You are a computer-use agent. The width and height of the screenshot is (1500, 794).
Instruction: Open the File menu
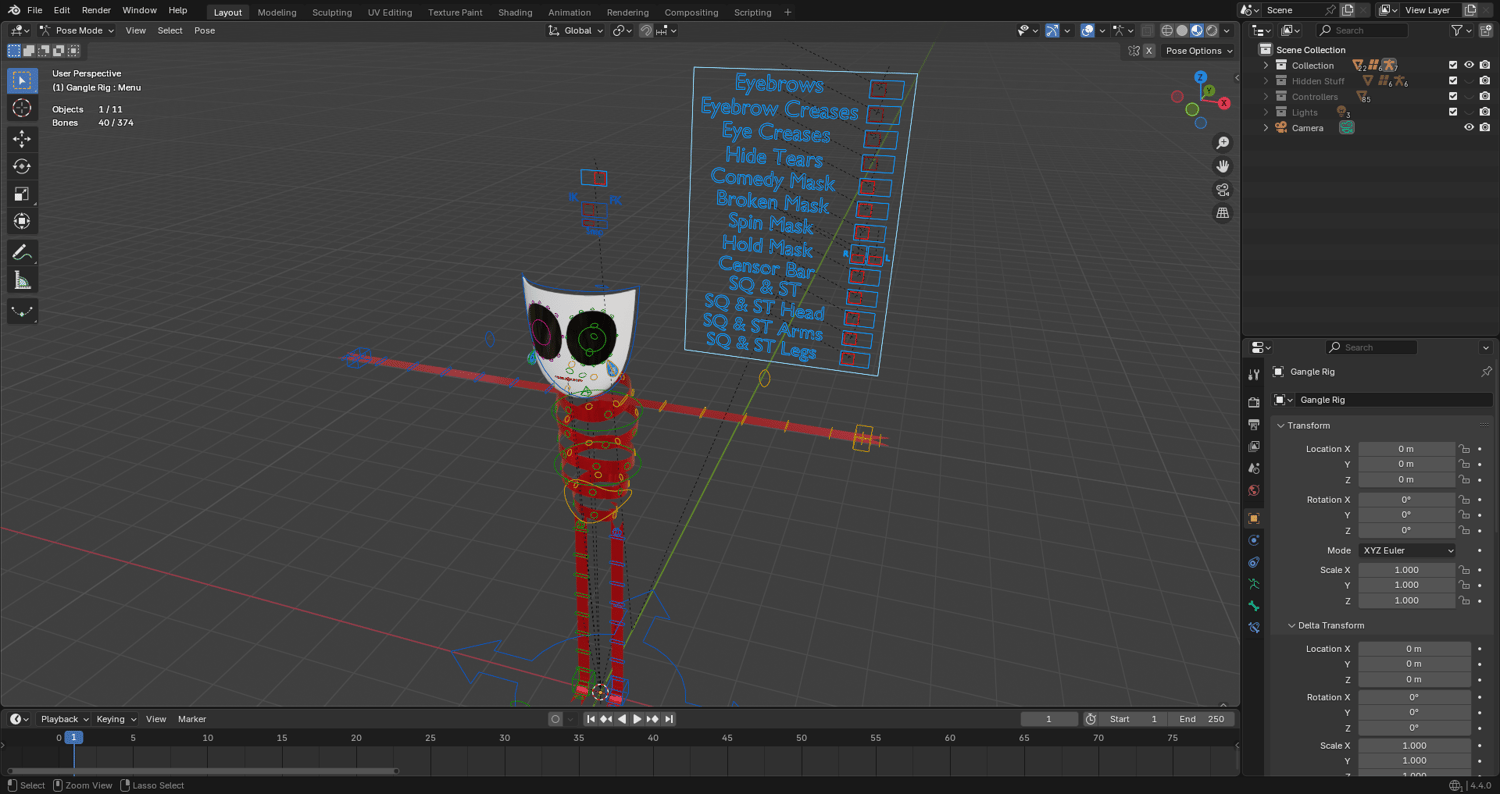pos(34,10)
